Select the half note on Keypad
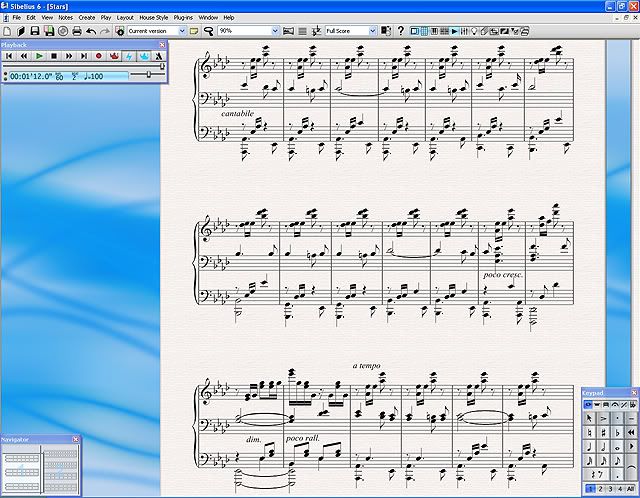Image resolution: width=640 pixels, height=498 pixels. tap(604, 447)
